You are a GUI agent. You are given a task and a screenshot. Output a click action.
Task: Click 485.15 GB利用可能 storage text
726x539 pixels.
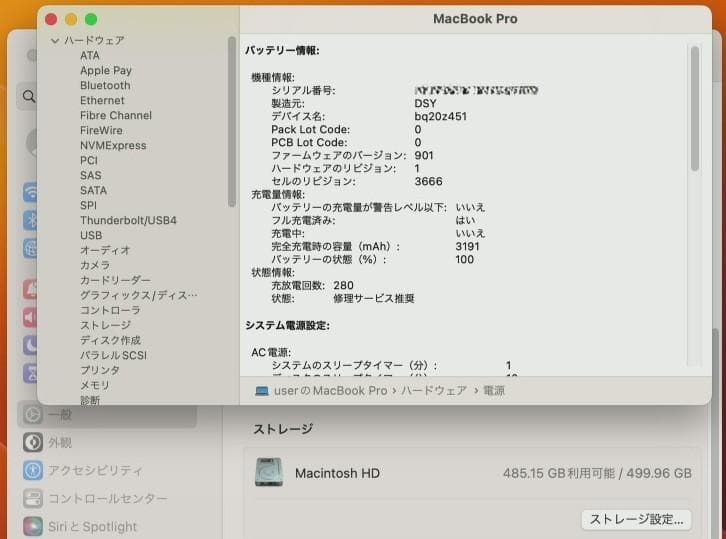(x=559, y=473)
